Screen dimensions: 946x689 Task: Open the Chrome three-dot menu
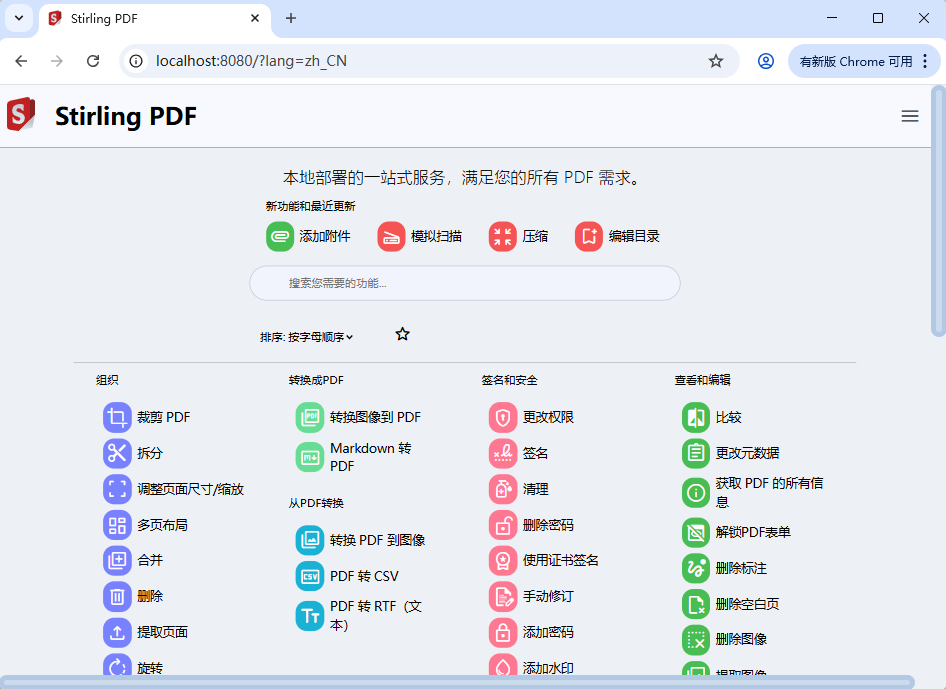(925, 61)
